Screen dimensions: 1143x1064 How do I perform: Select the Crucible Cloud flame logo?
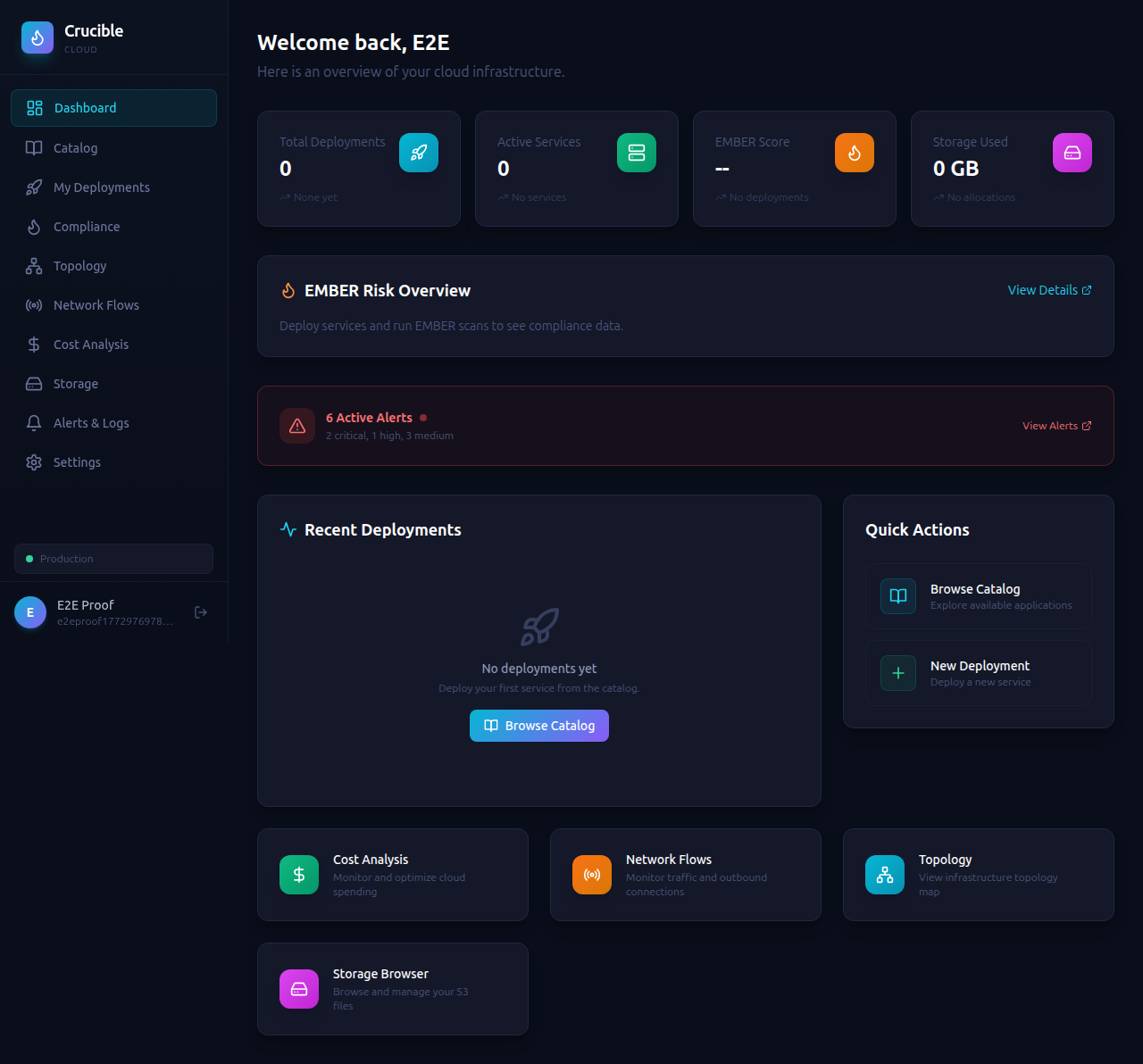pos(37,37)
